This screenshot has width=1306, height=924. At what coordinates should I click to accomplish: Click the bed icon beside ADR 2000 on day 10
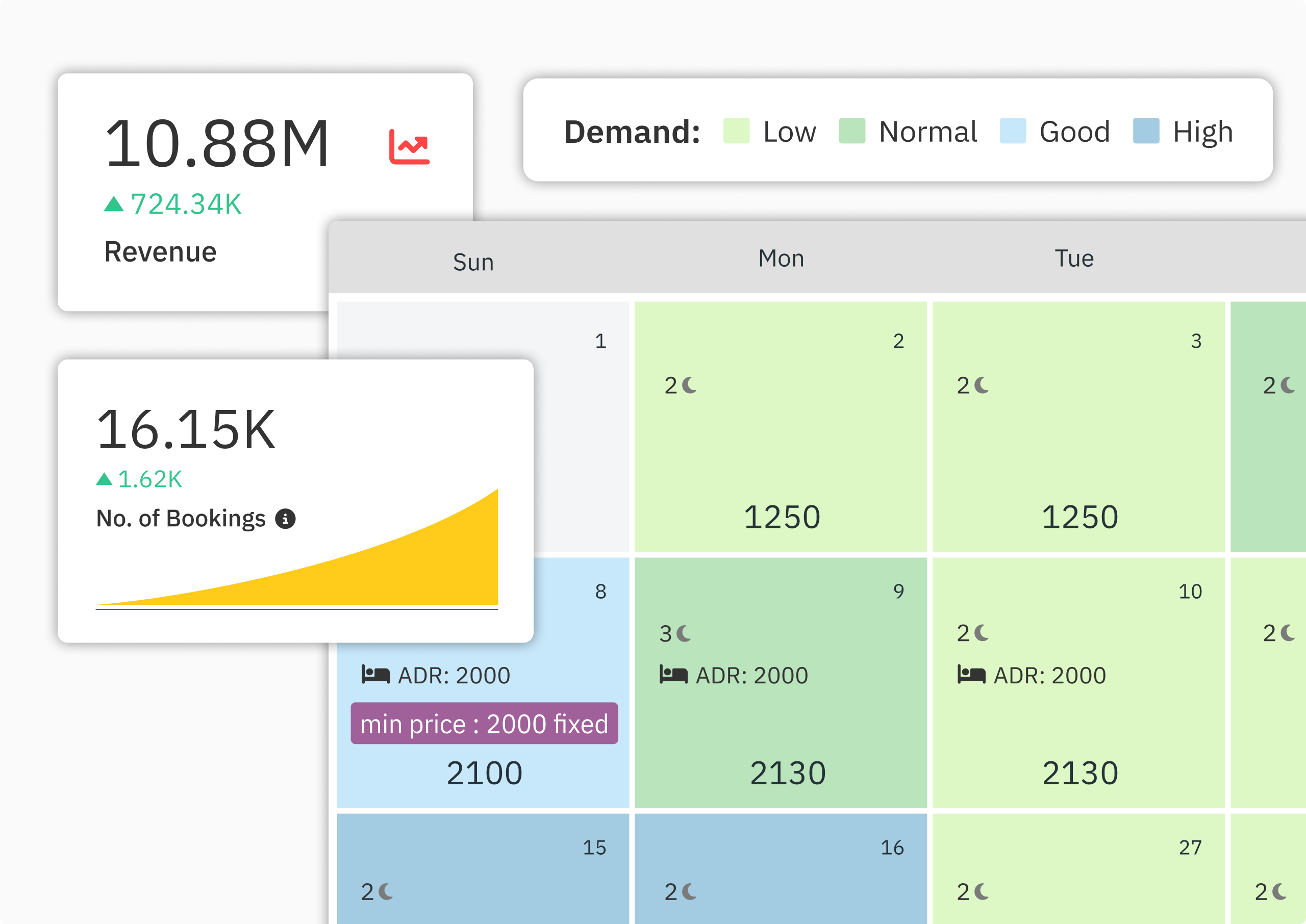[x=972, y=675]
